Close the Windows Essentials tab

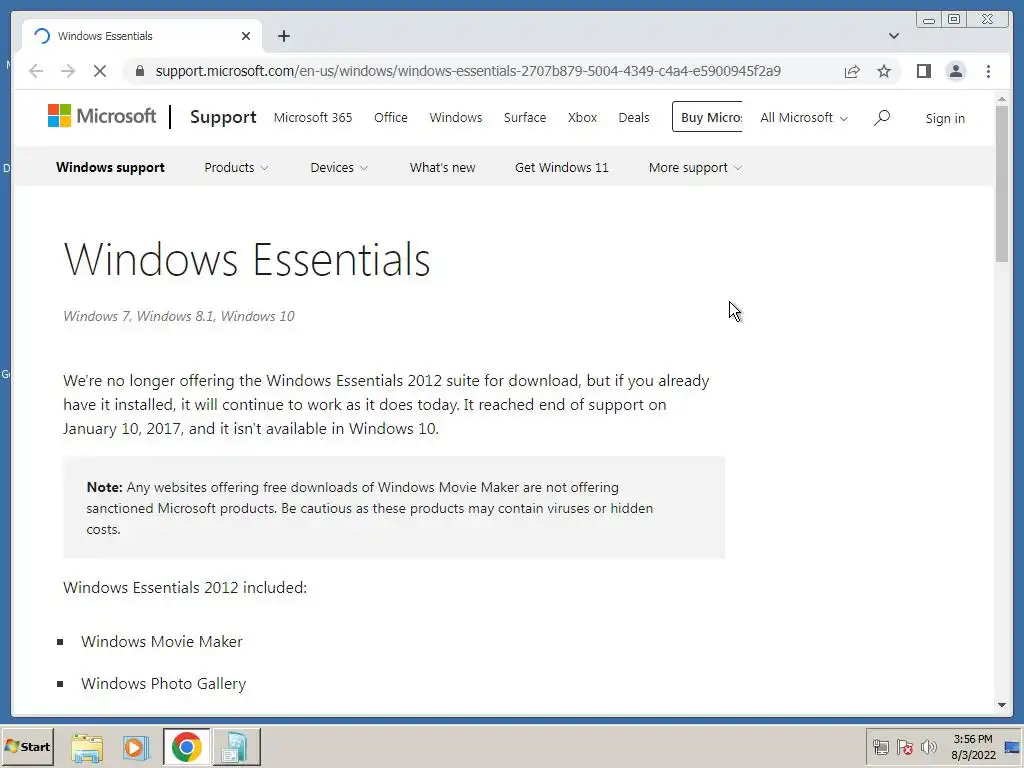pos(246,36)
